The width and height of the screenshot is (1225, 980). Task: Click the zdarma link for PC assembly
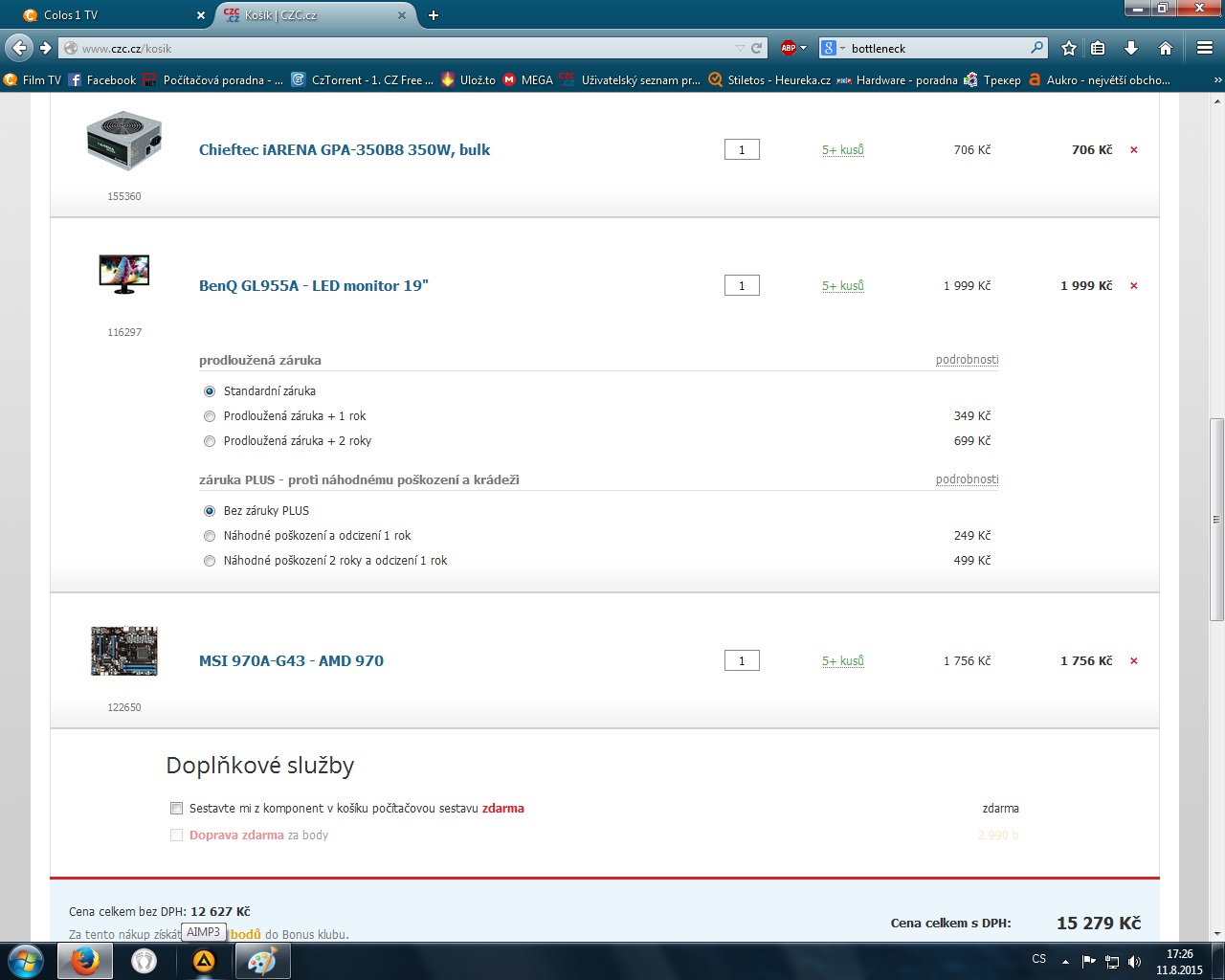click(502, 809)
